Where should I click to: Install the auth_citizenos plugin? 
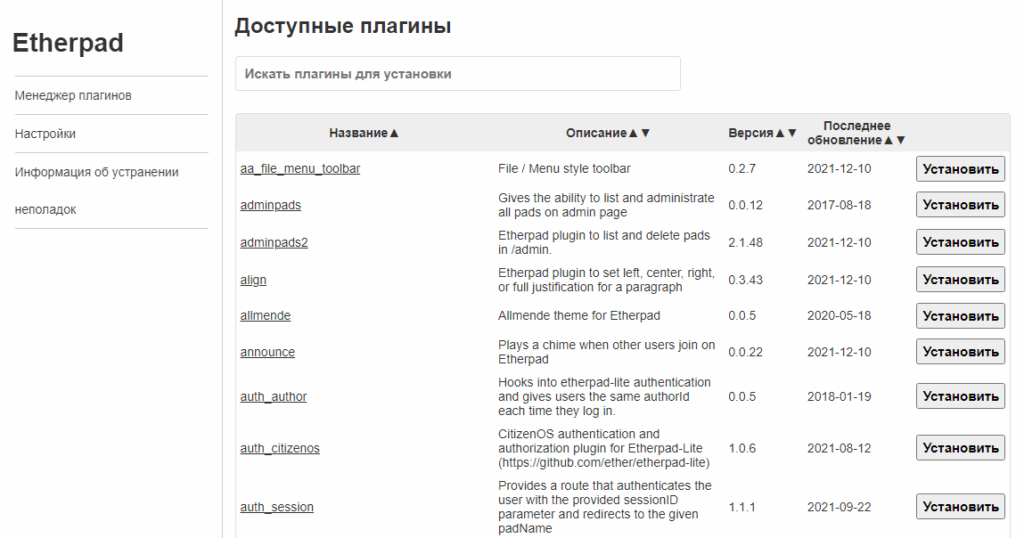(x=960, y=448)
